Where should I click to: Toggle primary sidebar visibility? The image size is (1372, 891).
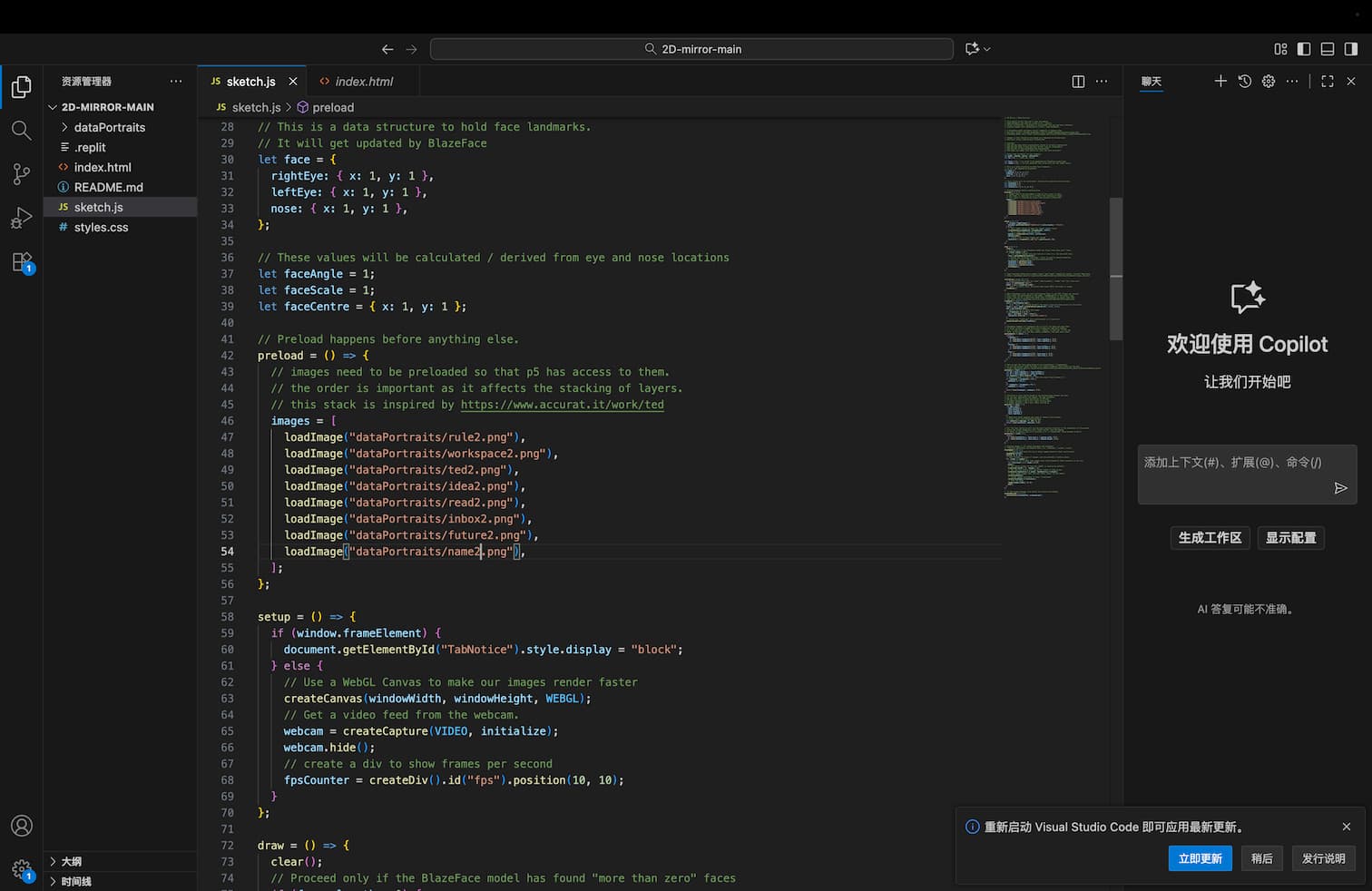pos(1304,49)
